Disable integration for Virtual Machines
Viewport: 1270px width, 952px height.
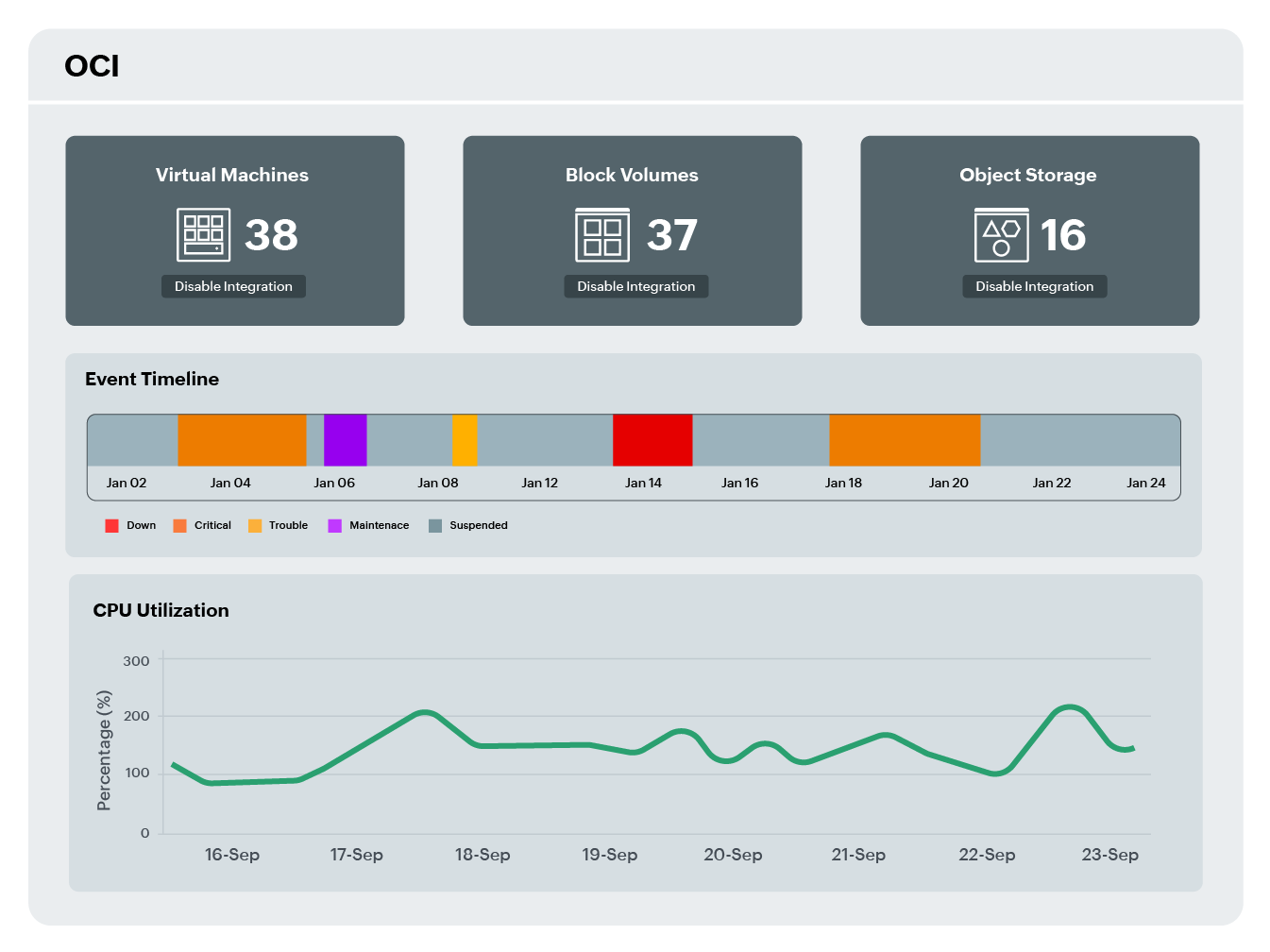pos(233,286)
